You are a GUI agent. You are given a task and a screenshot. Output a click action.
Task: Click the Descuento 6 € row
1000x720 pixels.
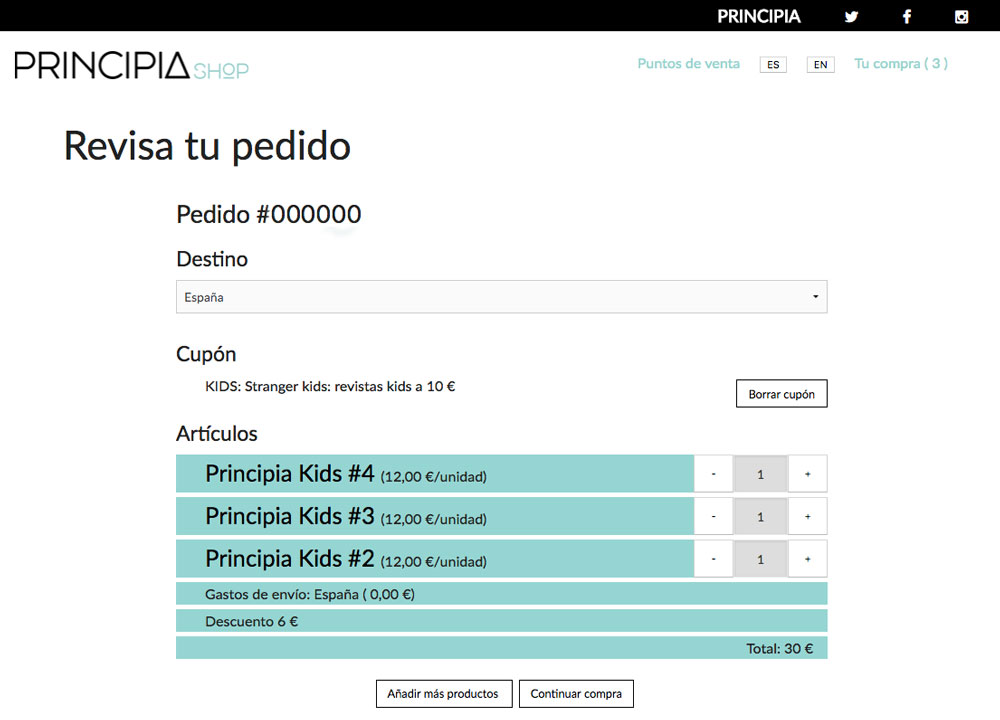coord(501,621)
